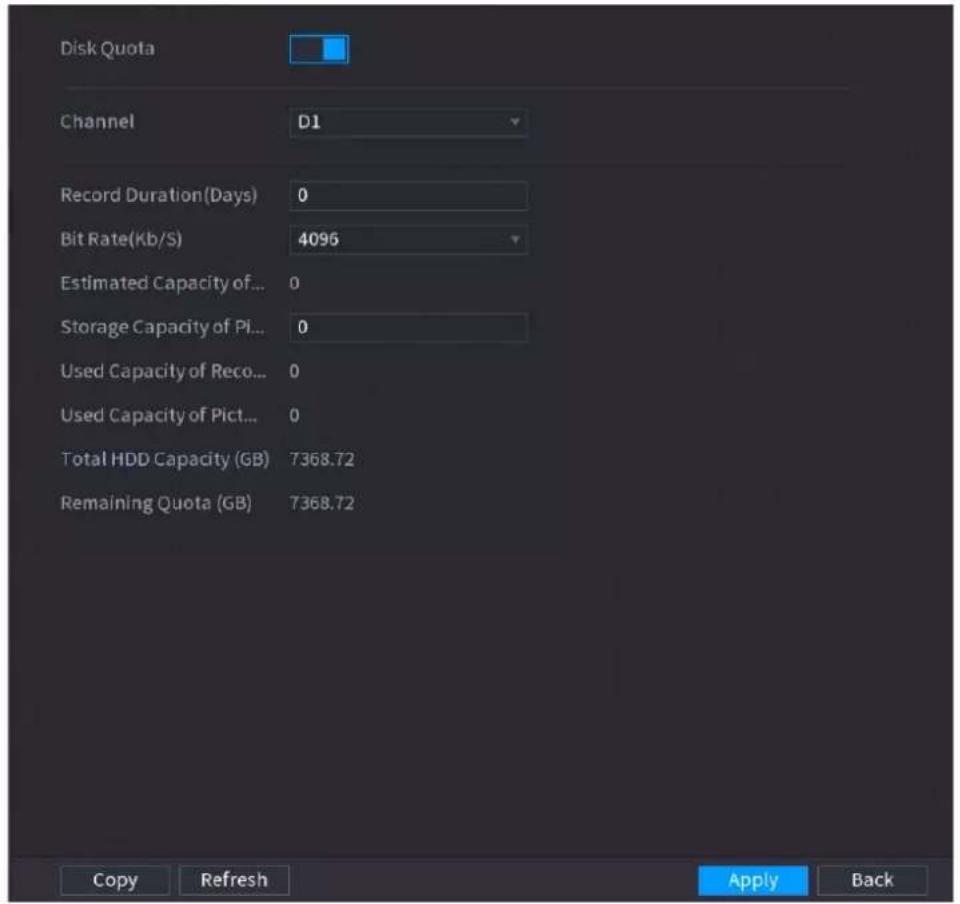
Task: Go back with the Back button
Action: (872, 880)
